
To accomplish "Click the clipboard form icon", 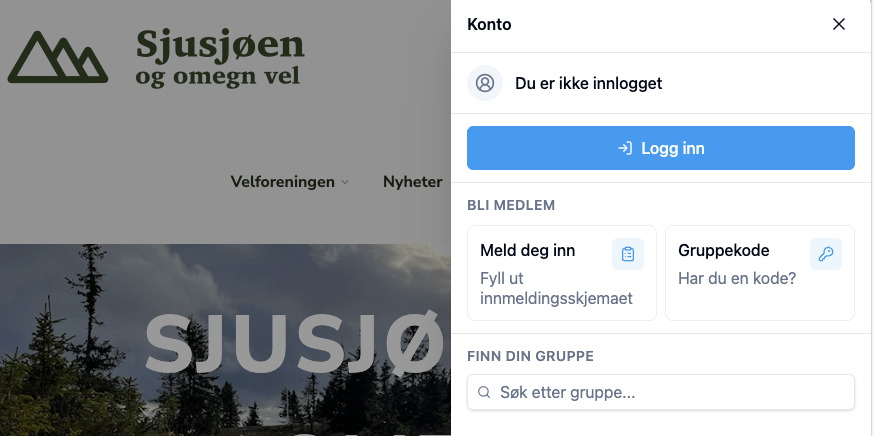I will 628,254.
